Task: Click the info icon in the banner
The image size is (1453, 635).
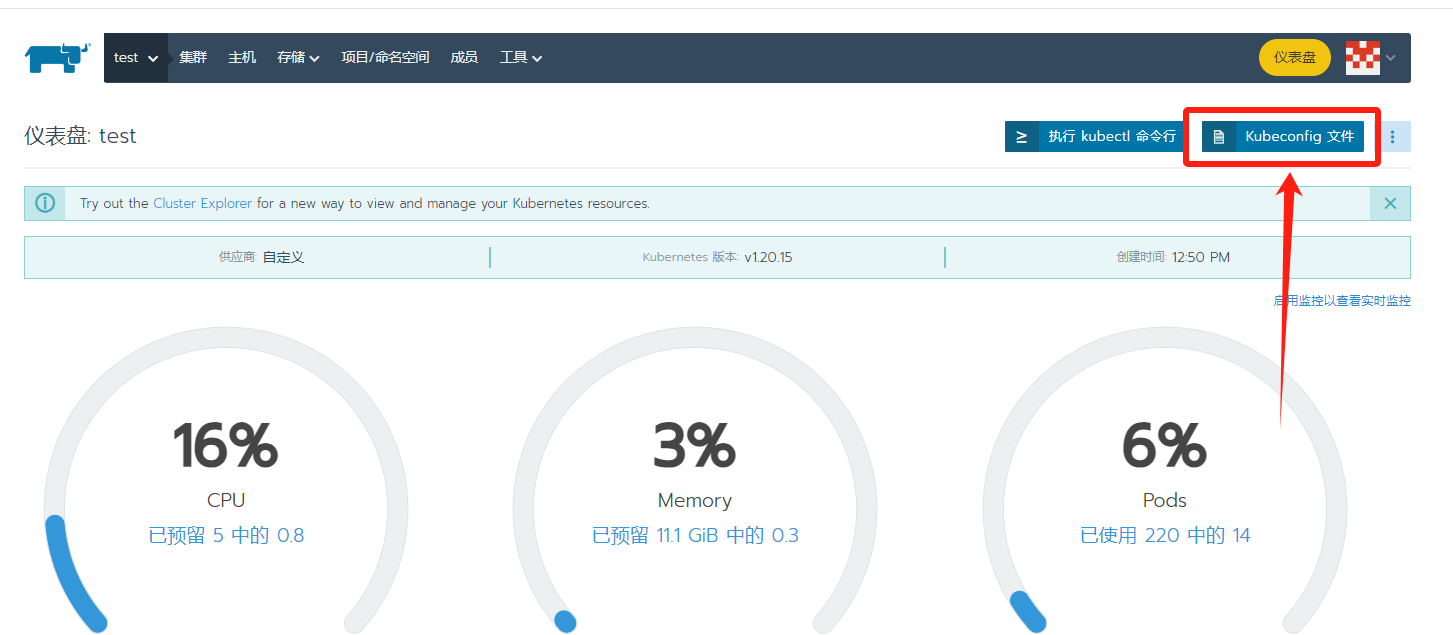Action: (x=45, y=203)
